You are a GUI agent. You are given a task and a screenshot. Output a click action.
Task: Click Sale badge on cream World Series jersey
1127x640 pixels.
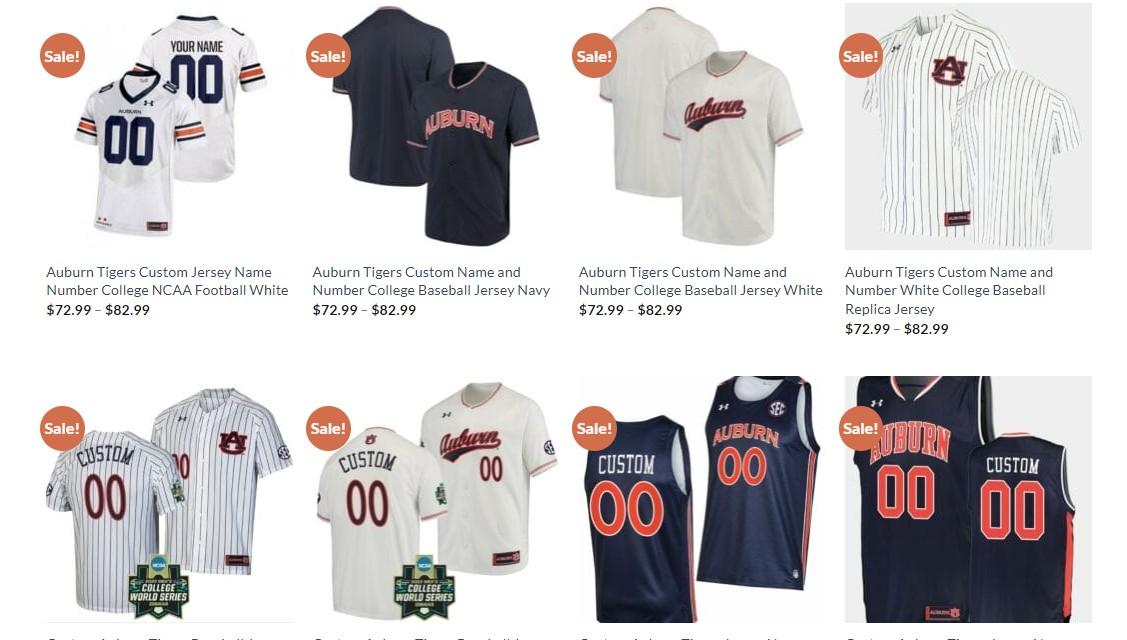coord(328,428)
